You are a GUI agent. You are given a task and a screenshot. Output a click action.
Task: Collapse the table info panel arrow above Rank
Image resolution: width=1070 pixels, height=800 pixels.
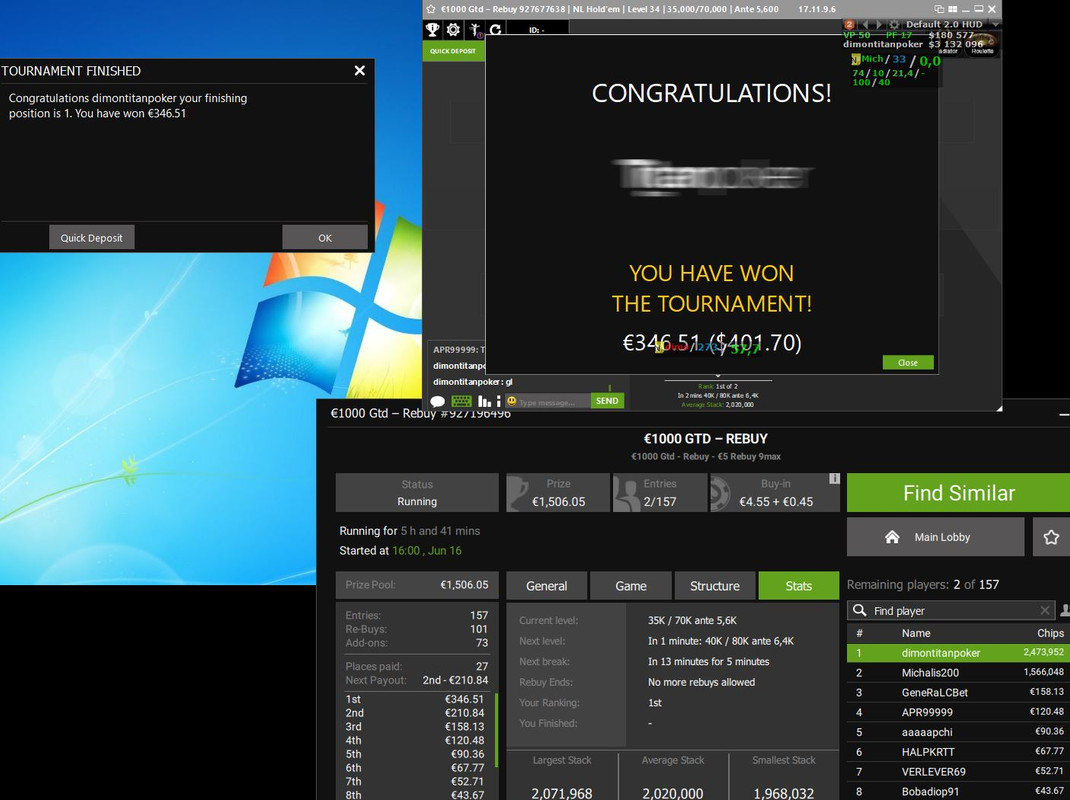[717, 376]
